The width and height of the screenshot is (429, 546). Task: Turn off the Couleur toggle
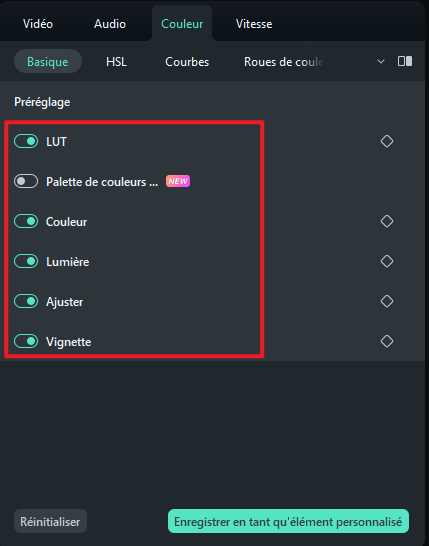point(26,221)
